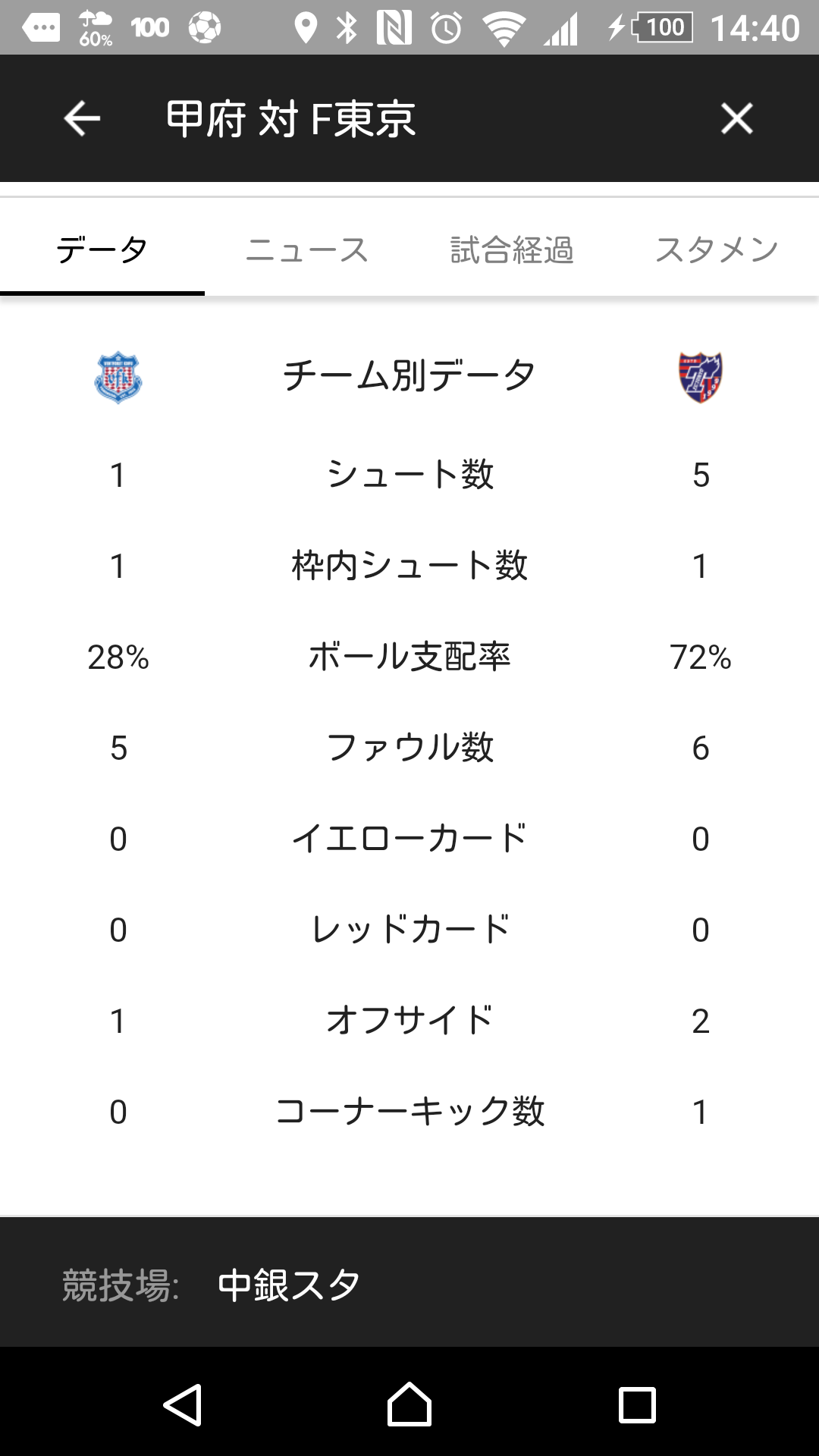
Task: Tap the チーム別データ heading
Action: click(409, 375)
